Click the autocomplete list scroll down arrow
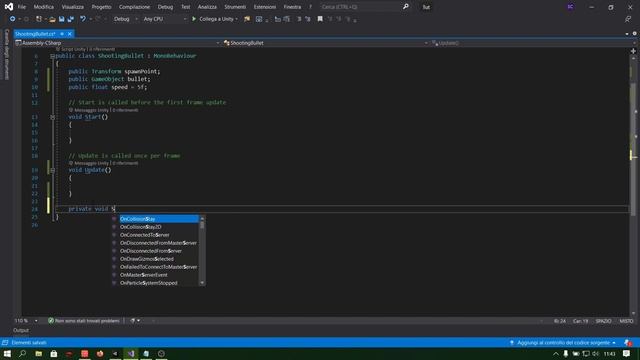The width and height of the screenshot is (640, 360). [x=202, y=283]
